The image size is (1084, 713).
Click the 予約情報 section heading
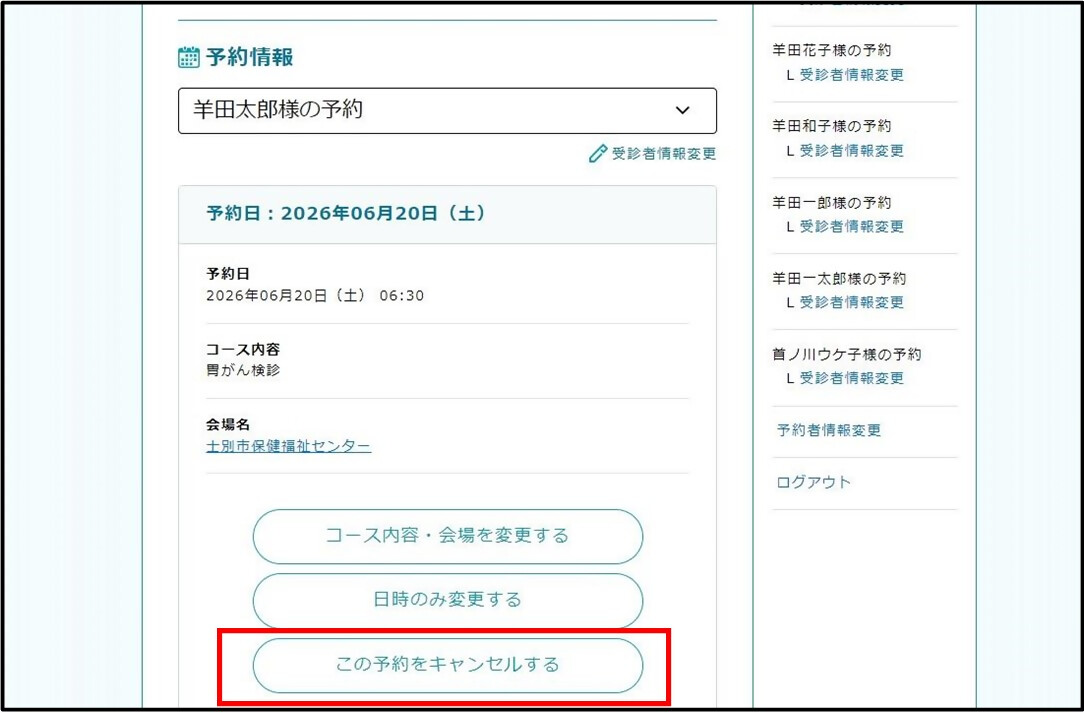tap(250, 57)
